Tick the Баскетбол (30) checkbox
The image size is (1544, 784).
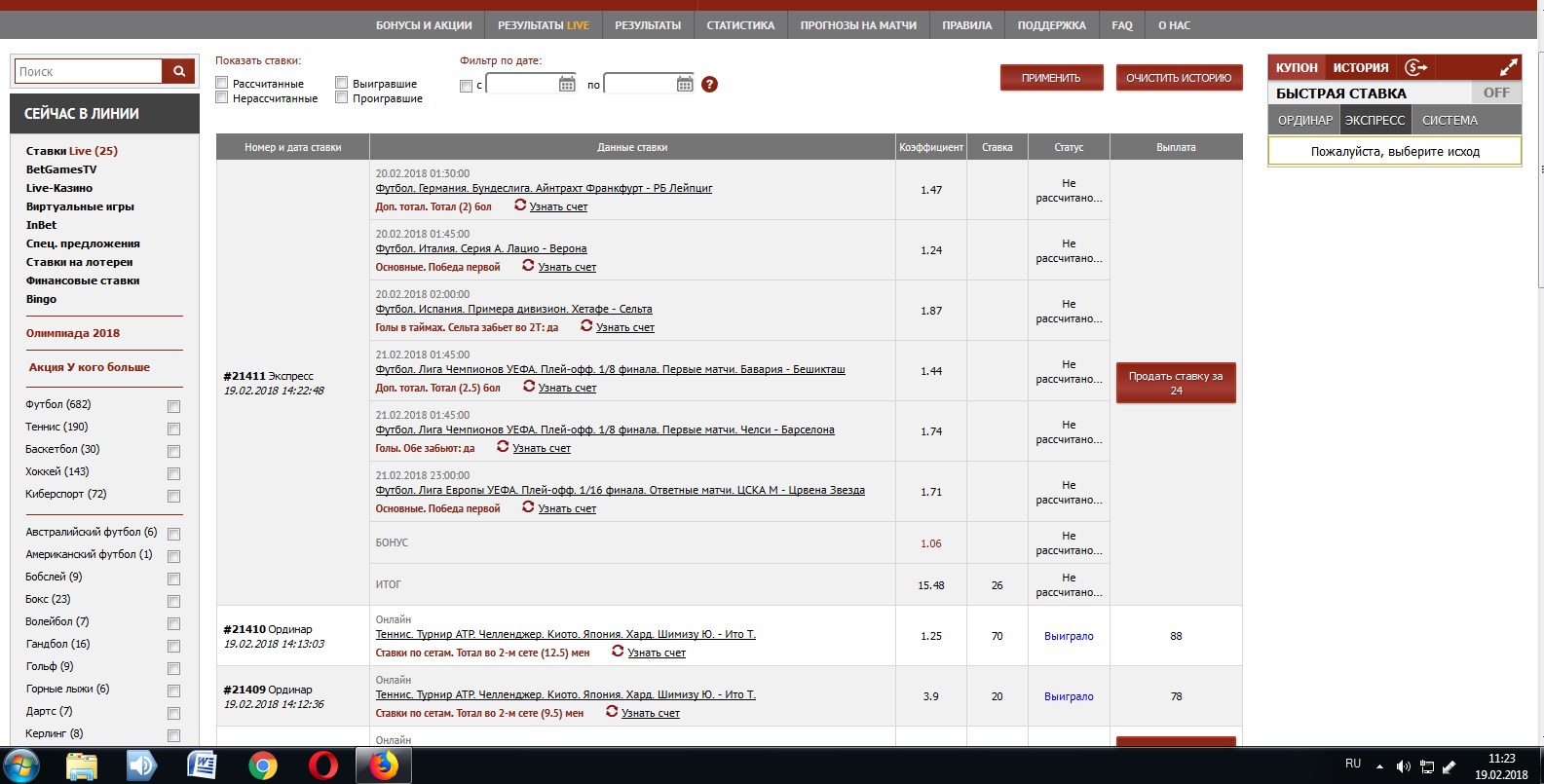tap(173, 451)
